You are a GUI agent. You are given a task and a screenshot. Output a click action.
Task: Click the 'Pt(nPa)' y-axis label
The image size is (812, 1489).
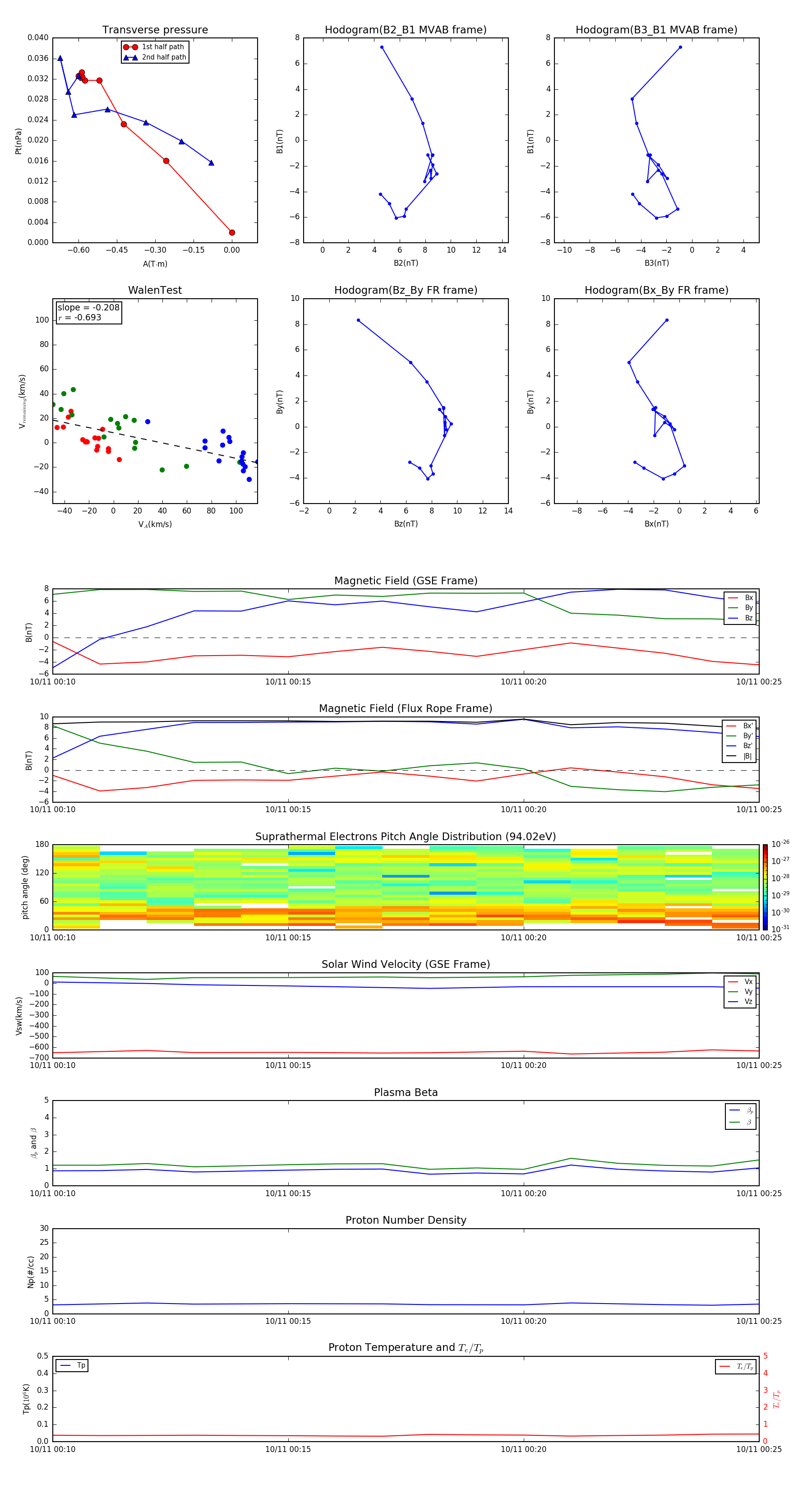(18, 141)
